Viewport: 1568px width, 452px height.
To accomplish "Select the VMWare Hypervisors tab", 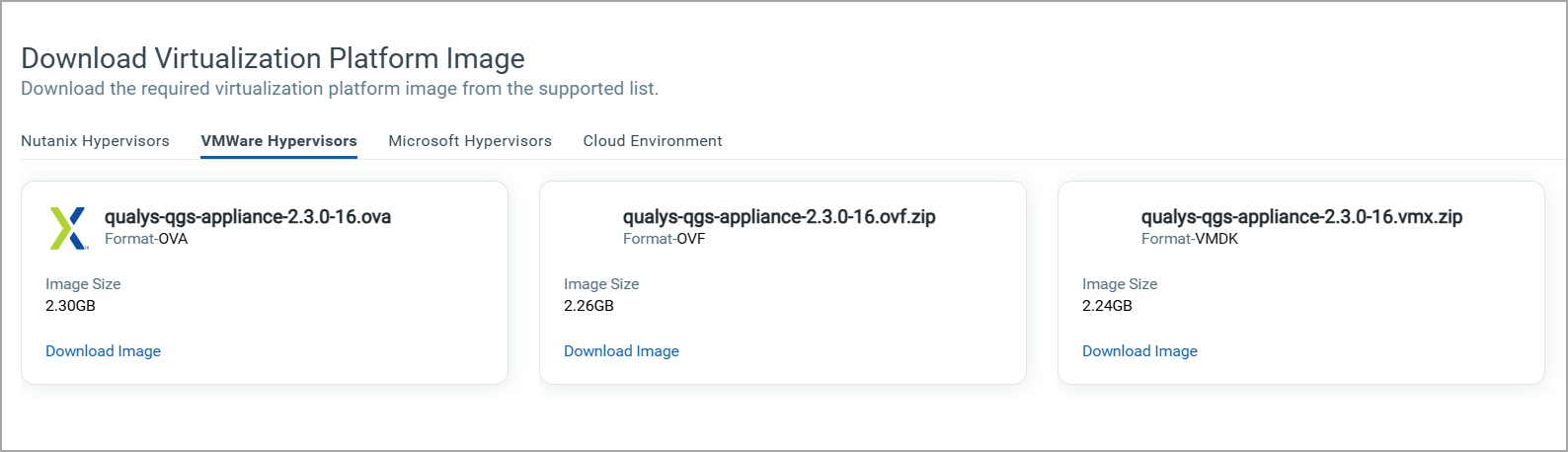I will point(278,141).
